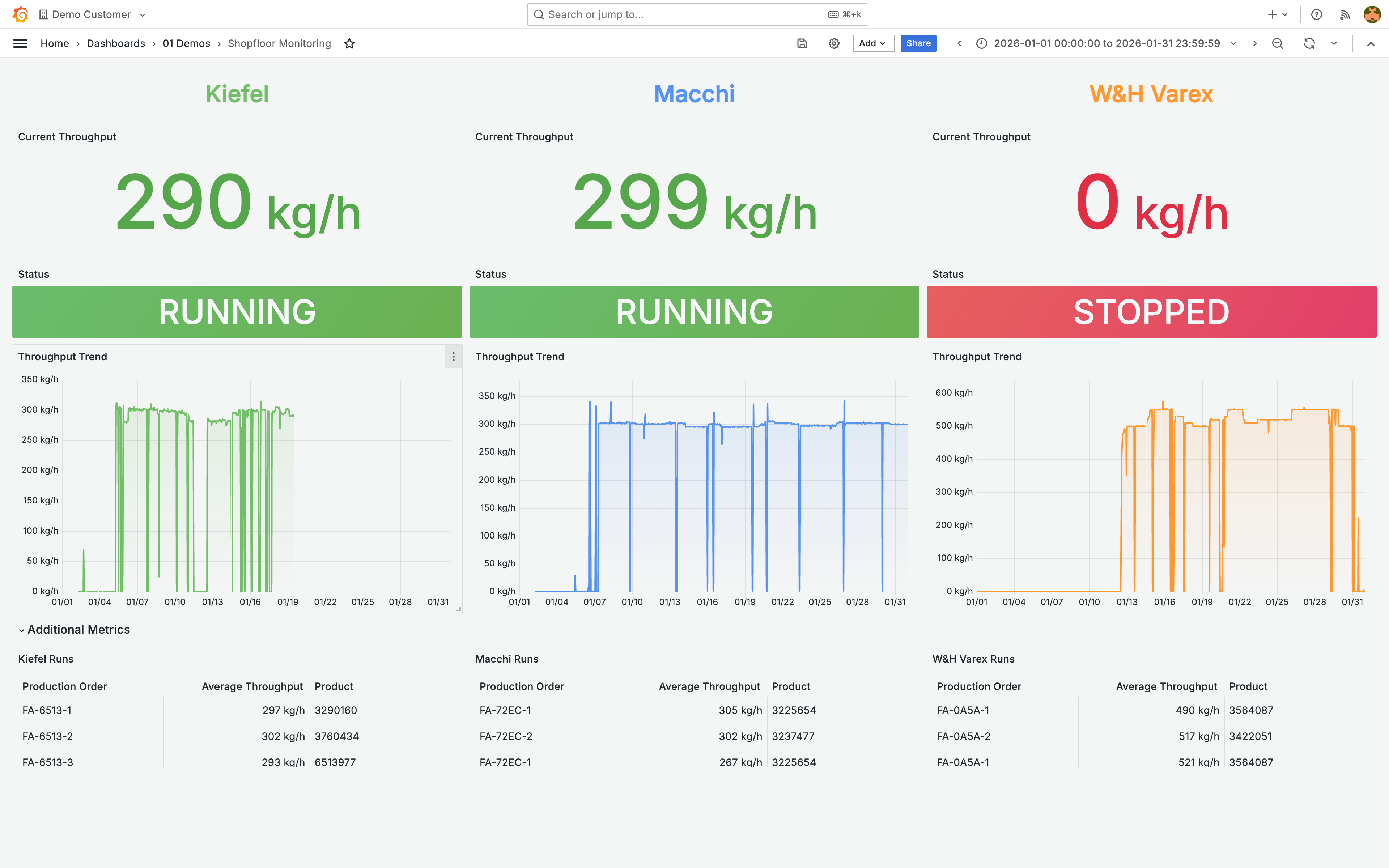Viewport: 1389px width, 868px height.
Task: Refresh the dashboard
Action: coord(1309,44)
